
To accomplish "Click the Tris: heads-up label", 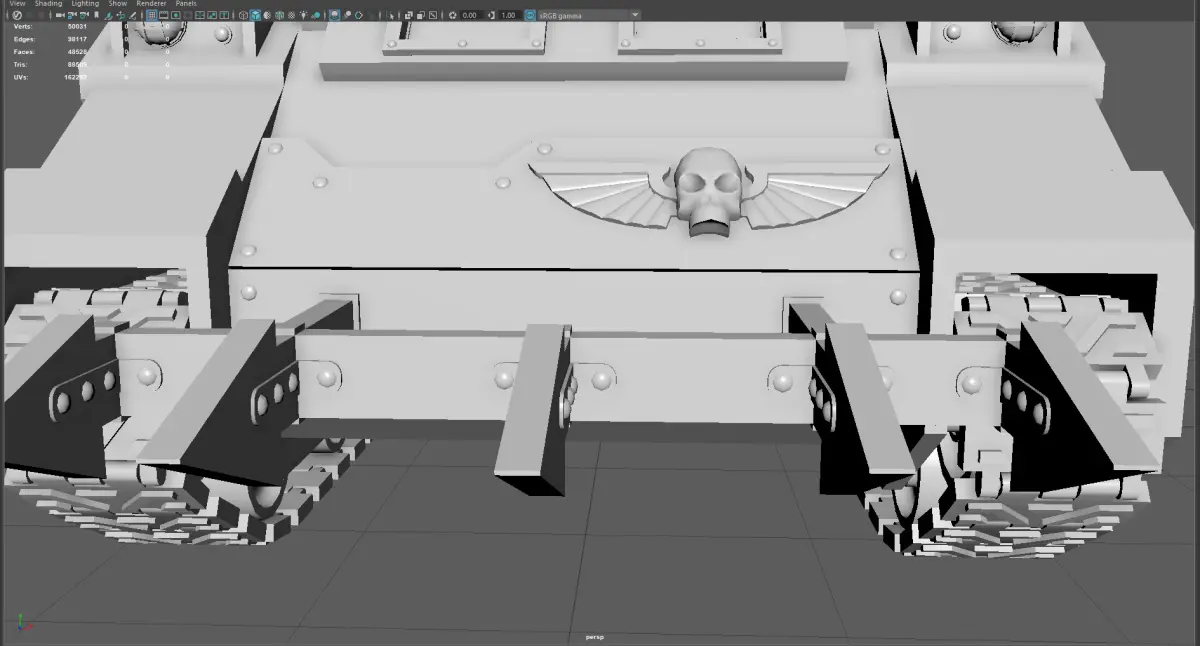I will tap(21, 63).
